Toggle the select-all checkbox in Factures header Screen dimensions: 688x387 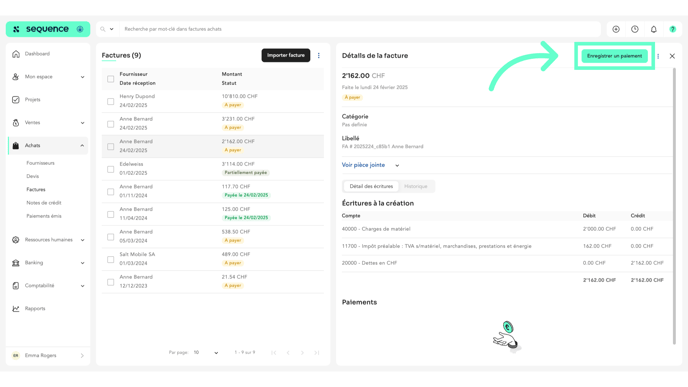coord(111,79)
